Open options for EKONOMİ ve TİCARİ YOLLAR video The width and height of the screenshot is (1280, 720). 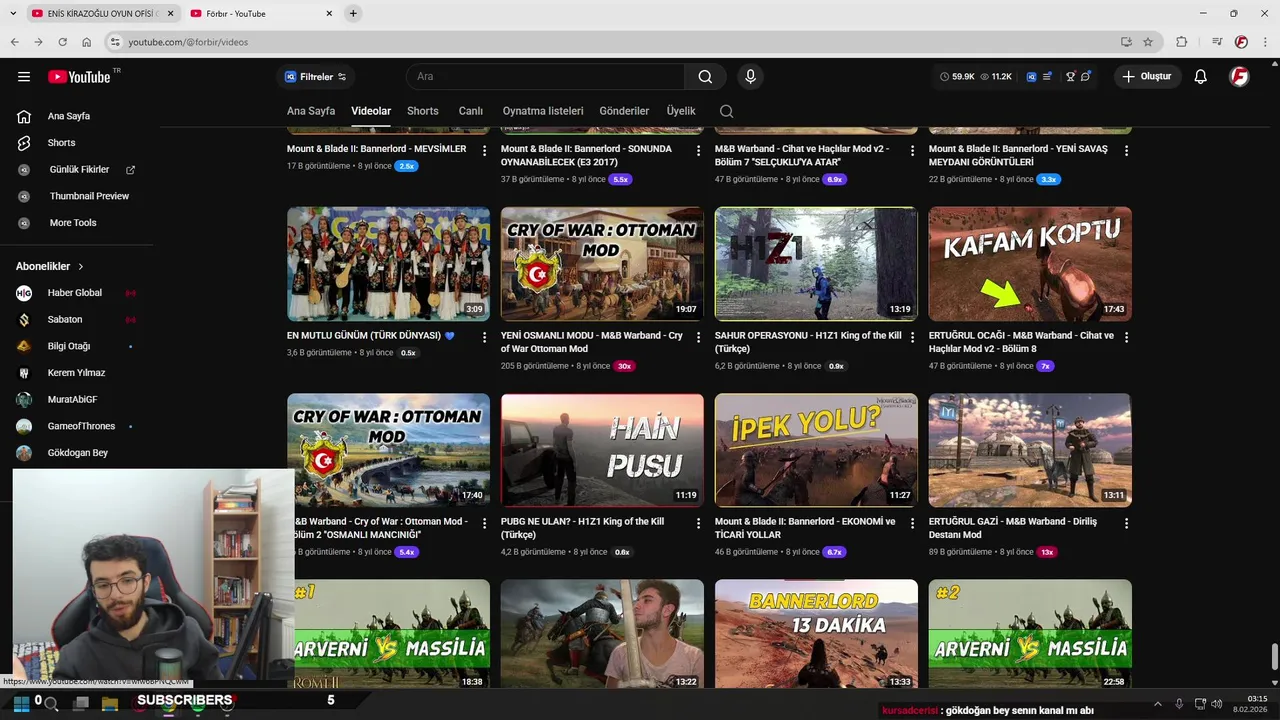(x=912, y=524)
